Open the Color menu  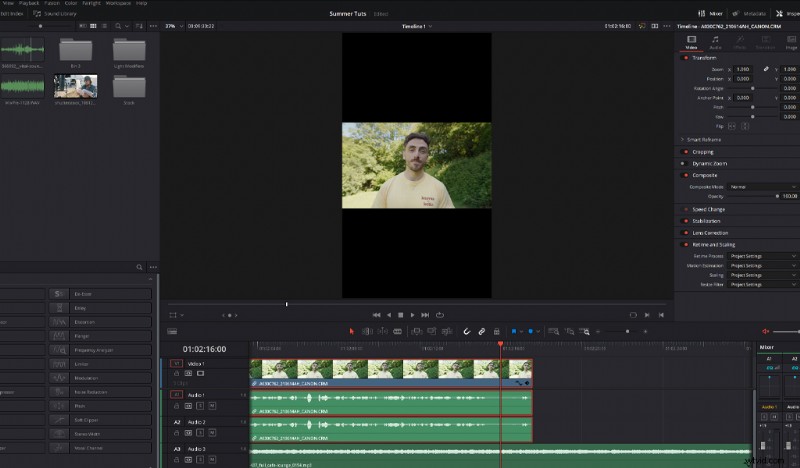[71, 3]
